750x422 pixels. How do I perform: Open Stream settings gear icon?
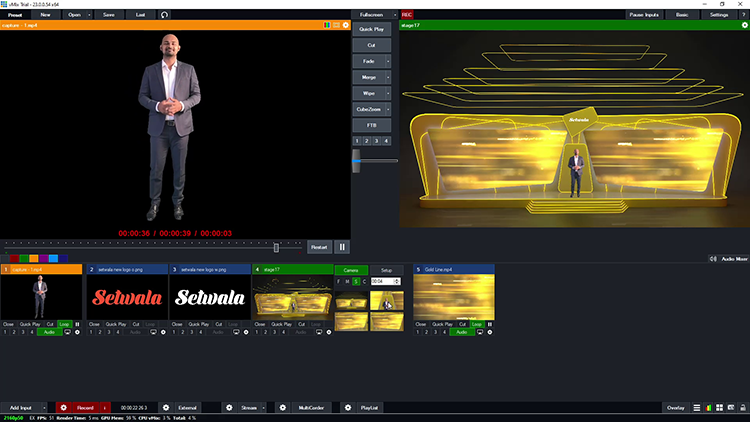tap(227, 408)
